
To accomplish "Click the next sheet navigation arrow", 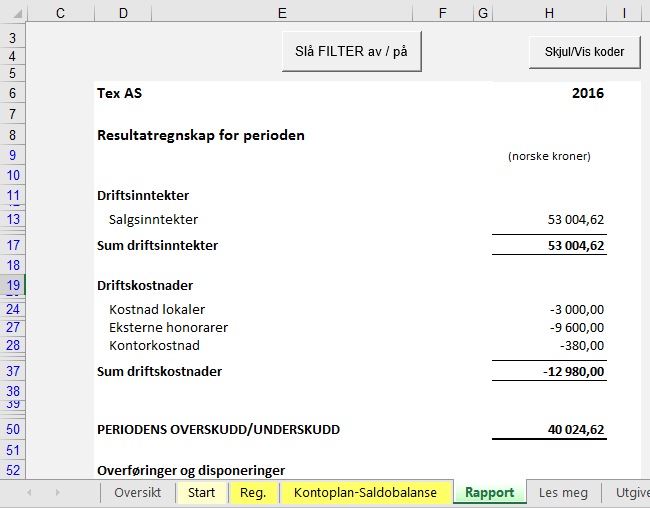I will point(58,493).
